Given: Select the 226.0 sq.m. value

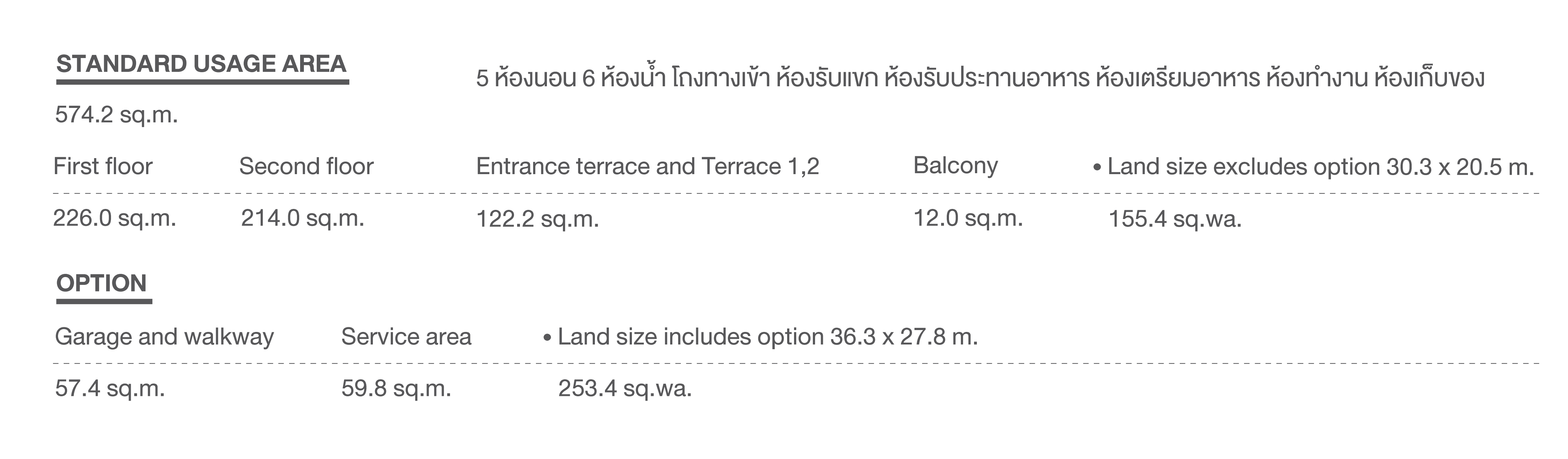Looking at the screenshot, I should (114, 218).
